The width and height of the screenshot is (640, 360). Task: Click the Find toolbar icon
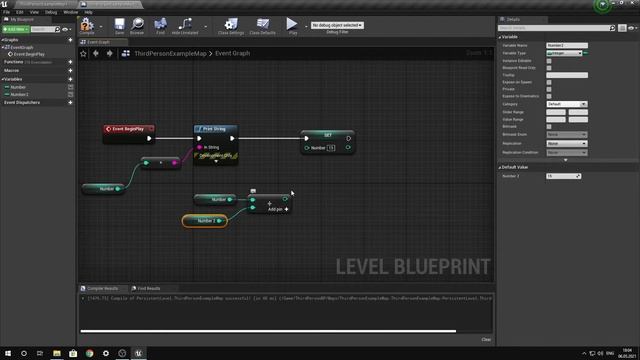[160, 25]
